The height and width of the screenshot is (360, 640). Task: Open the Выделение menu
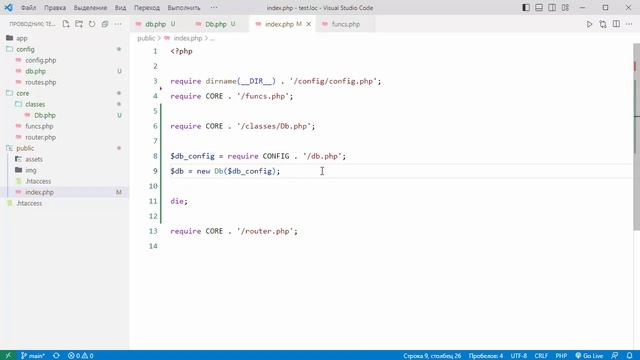pyautogui.click(x=90, y=8)
